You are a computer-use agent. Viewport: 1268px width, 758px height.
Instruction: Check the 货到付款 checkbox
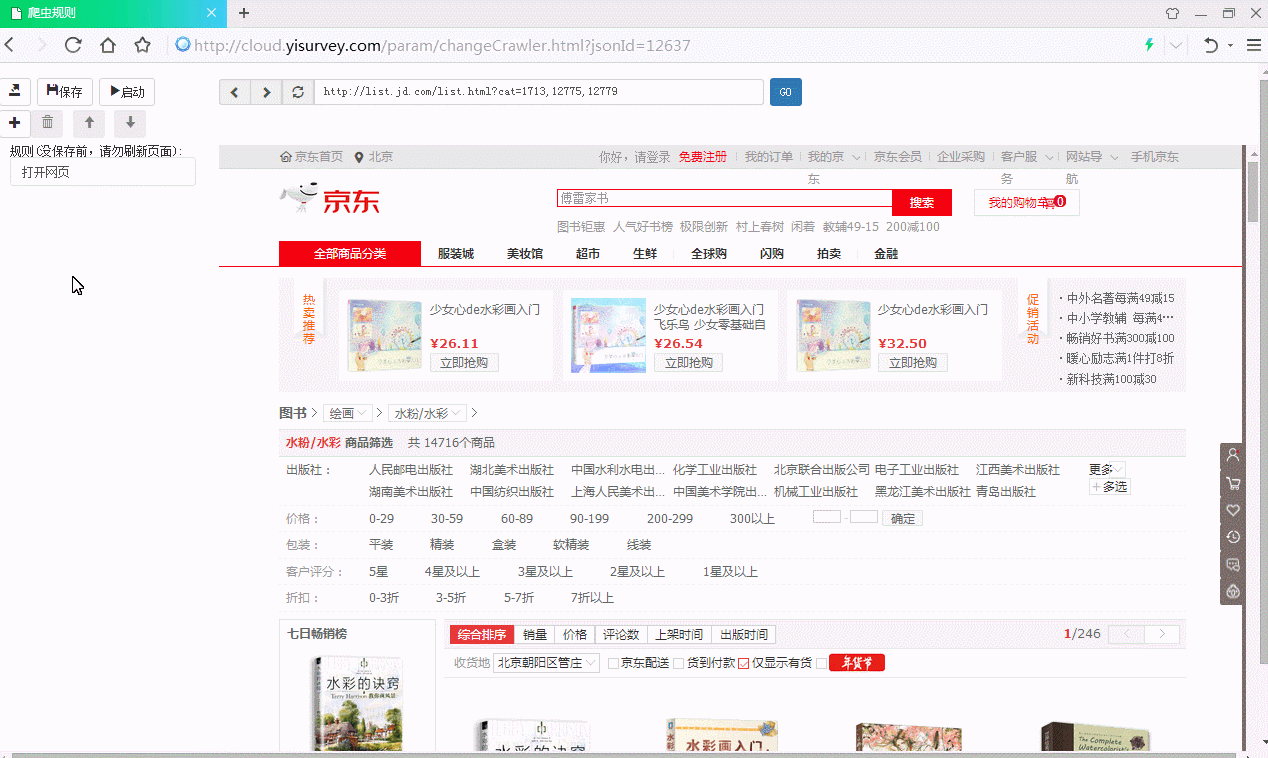click(679, 664)
